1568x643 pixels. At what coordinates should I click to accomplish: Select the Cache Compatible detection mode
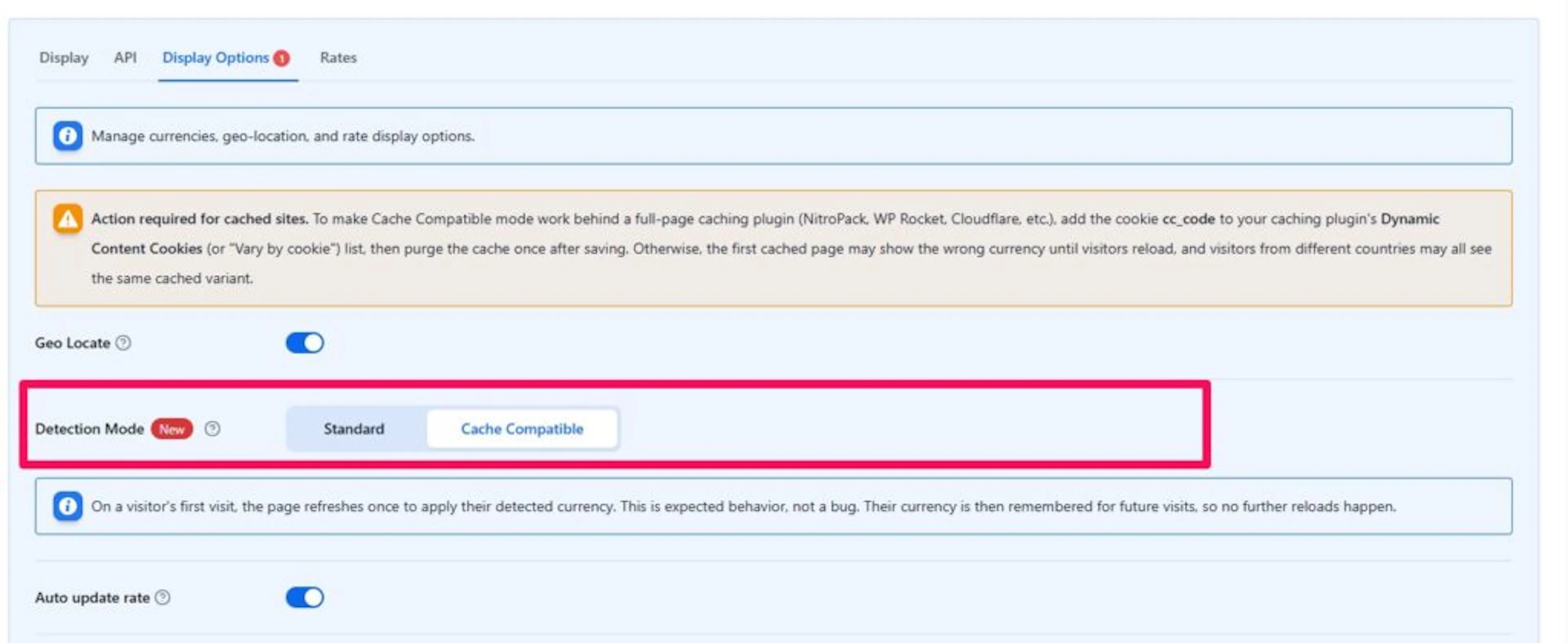(522, 429)
